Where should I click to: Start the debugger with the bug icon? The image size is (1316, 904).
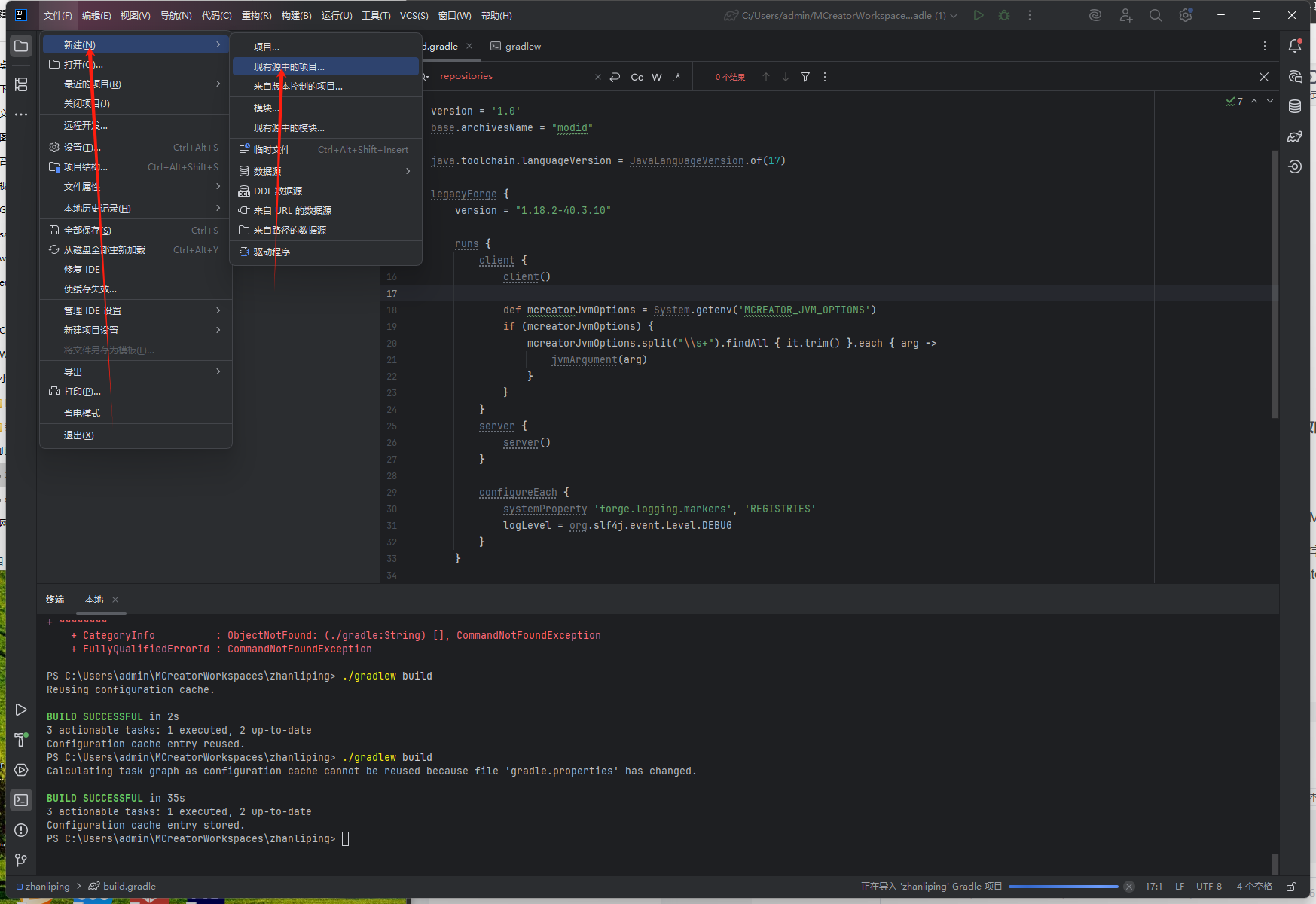pyautogui.click(x=1003, y=15)
